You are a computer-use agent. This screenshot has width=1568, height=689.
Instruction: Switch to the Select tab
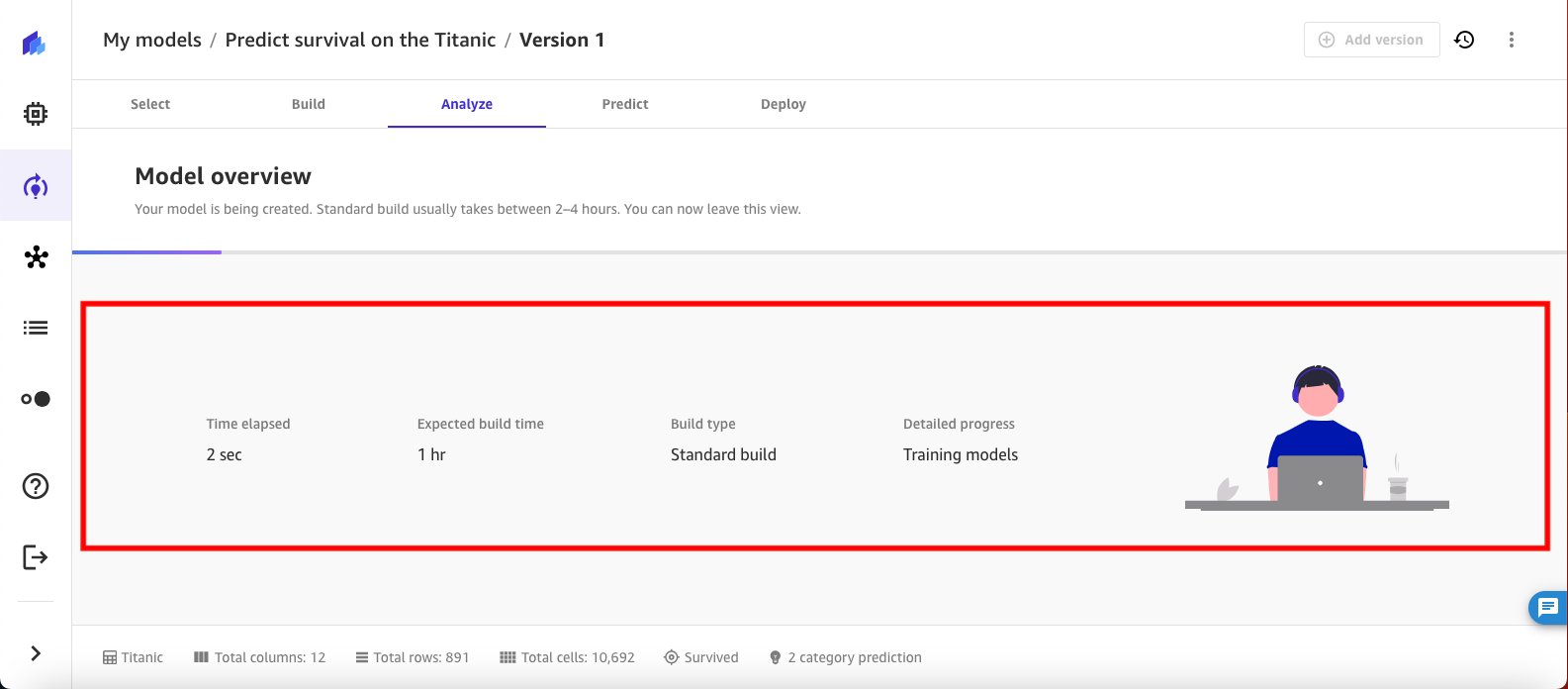pos(150,104)
